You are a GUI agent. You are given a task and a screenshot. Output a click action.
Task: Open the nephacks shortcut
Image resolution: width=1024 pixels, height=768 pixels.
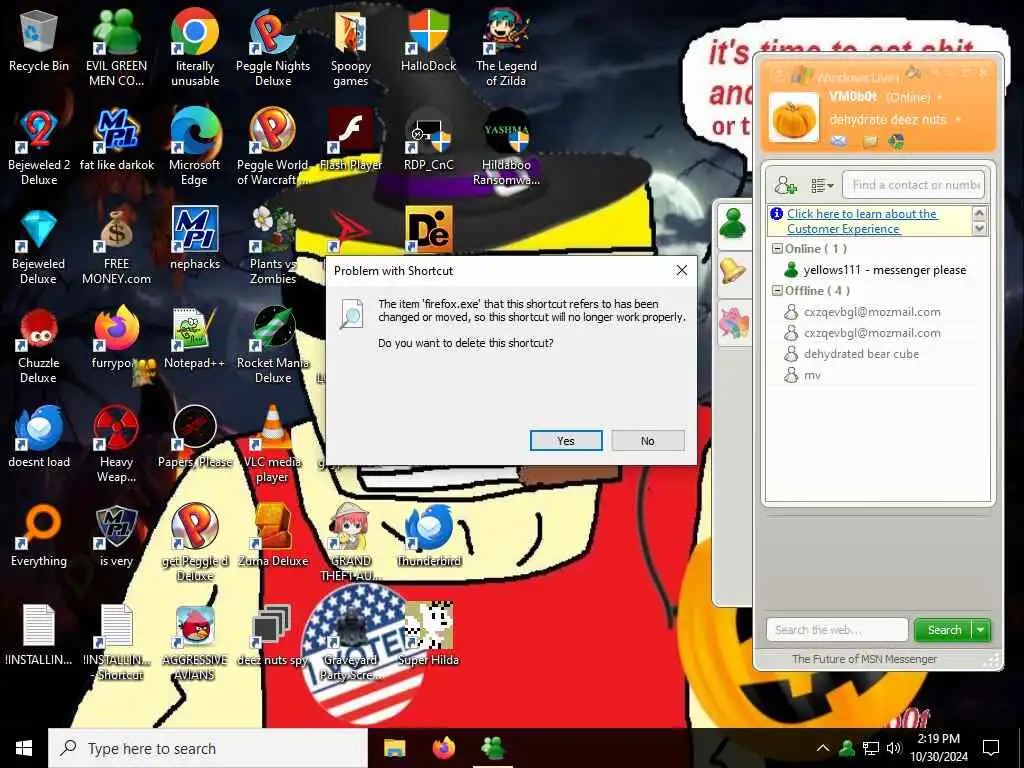[x=195, y=239]
